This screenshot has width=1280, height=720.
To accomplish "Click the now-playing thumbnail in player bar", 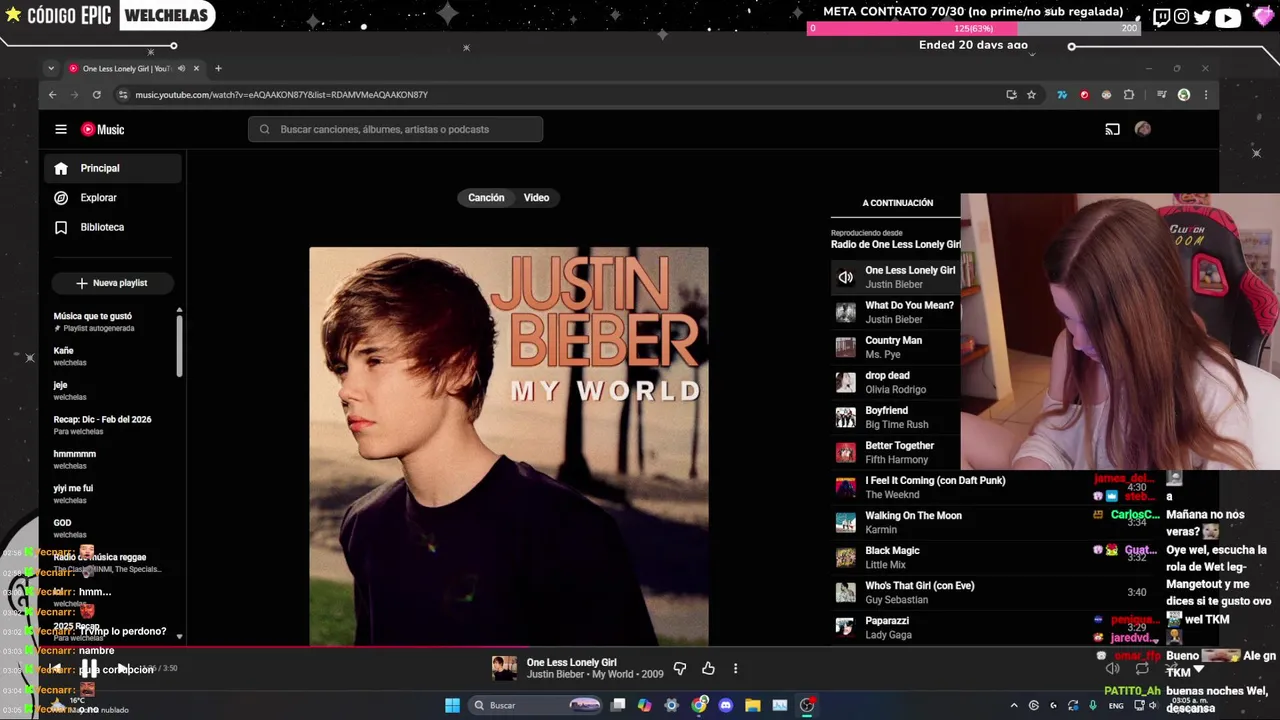I will tap(504, 668).
